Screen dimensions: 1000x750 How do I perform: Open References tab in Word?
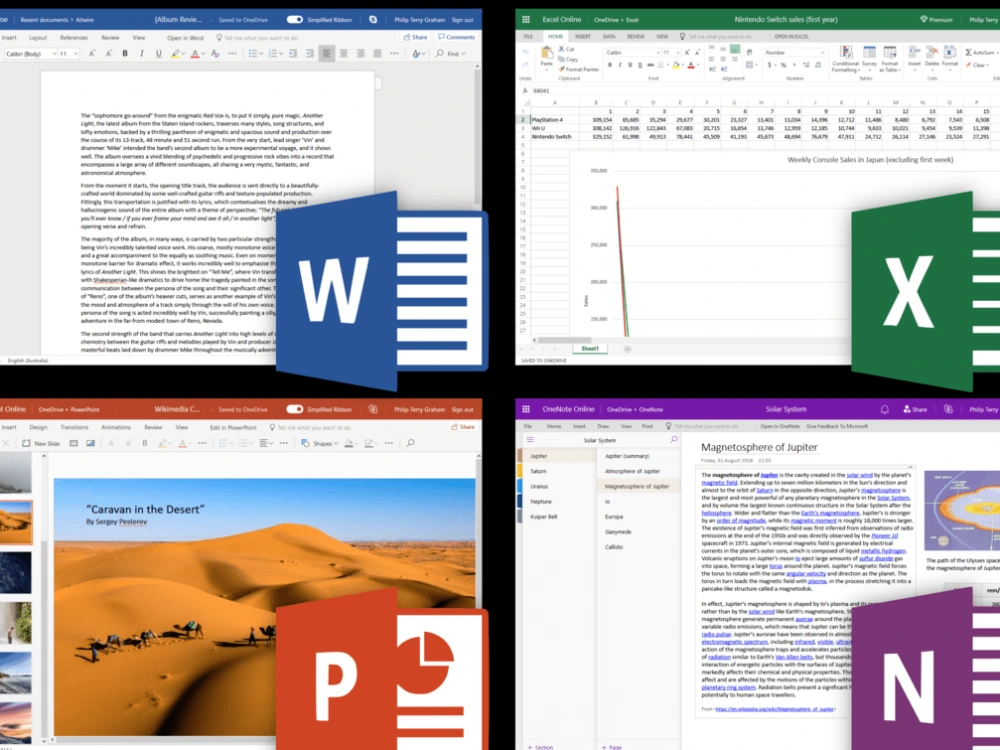tap(74, 38)
